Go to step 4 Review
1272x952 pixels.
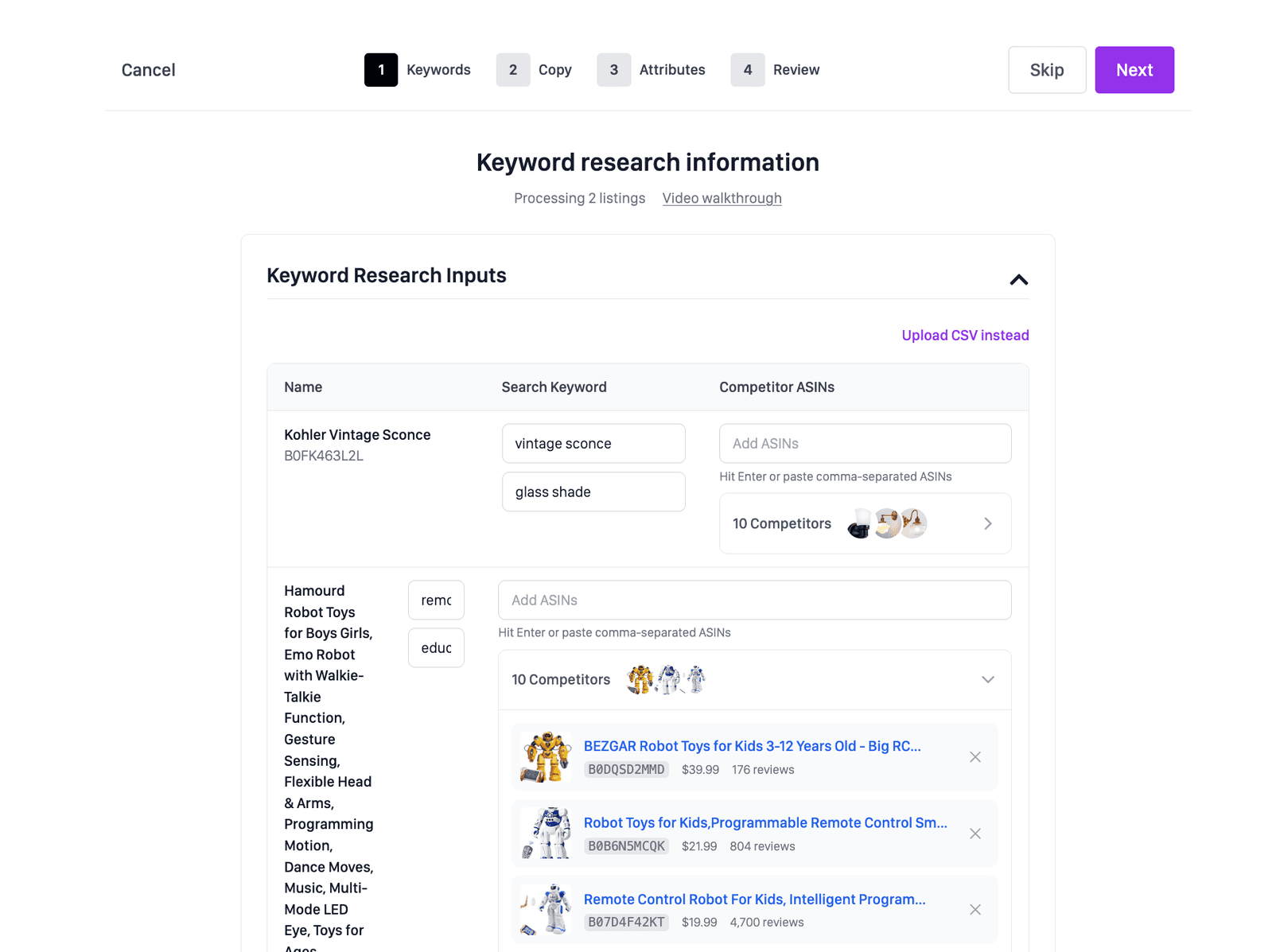[775, 70]
